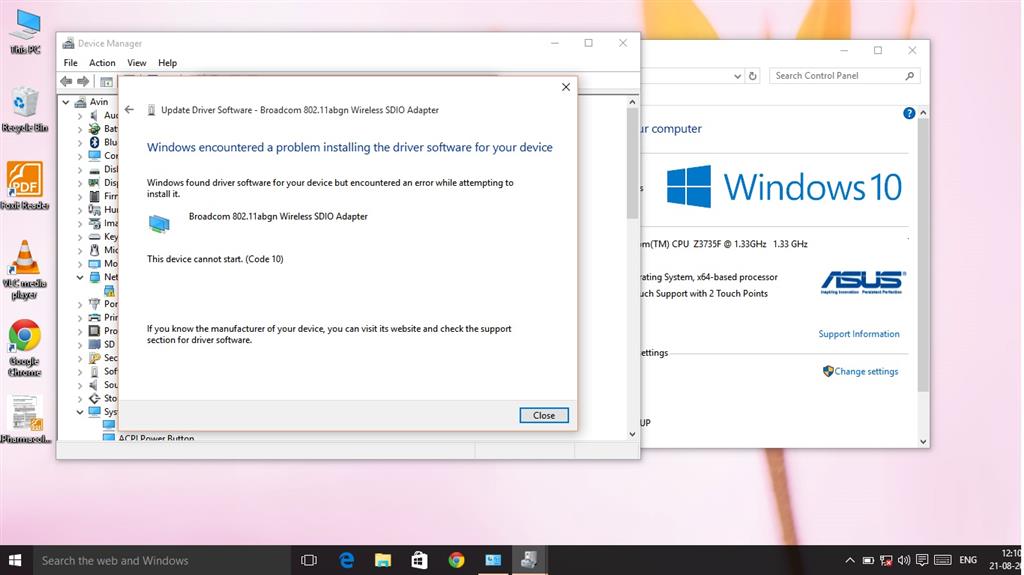Launch Microsoft Edge from taskbar
This screenshot has height=575, width=1024.
coord(346,560)
